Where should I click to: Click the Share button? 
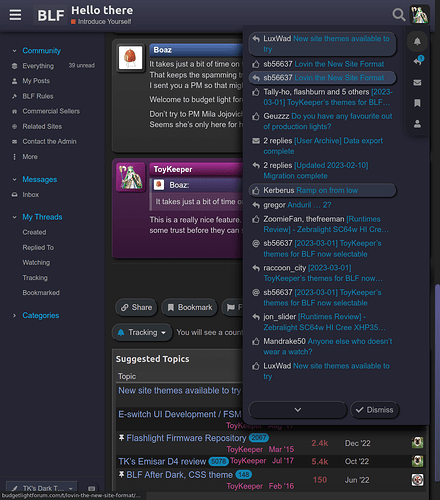pos(136,307)
